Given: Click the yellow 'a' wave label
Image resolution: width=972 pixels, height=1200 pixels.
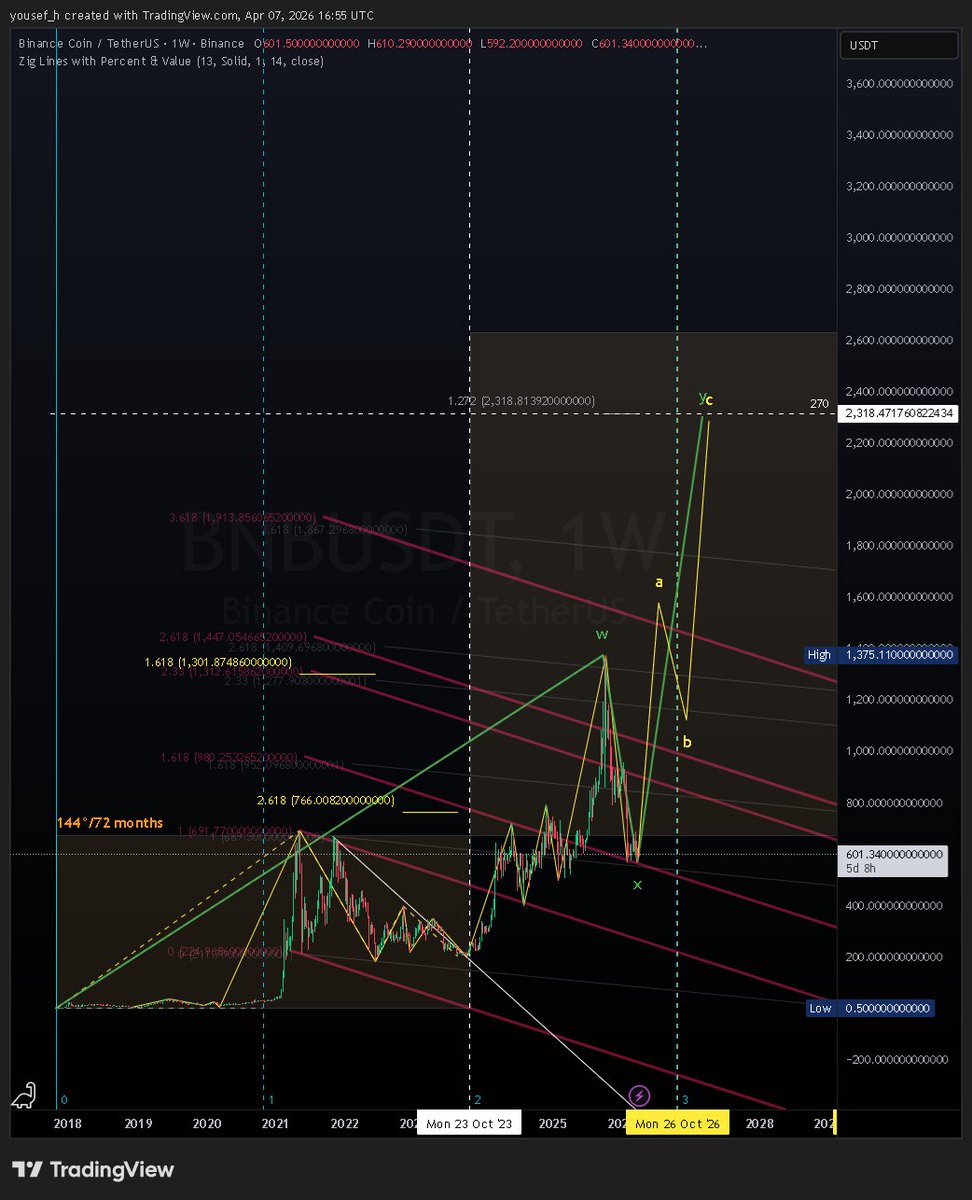Looking at the screenshot, I should tap(659, 582).
